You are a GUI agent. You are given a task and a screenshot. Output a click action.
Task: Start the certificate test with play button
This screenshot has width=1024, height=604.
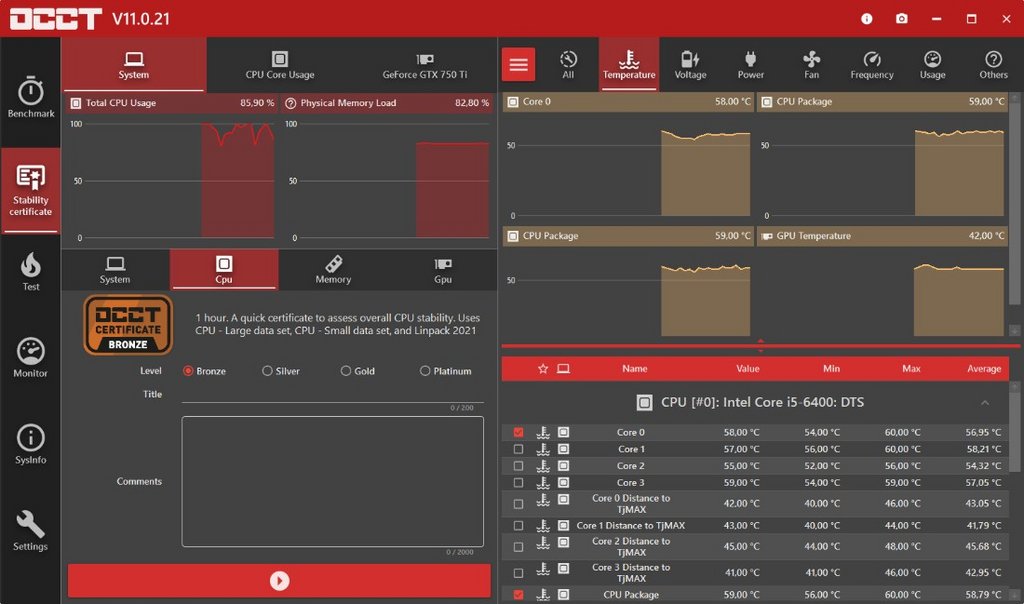280,580
